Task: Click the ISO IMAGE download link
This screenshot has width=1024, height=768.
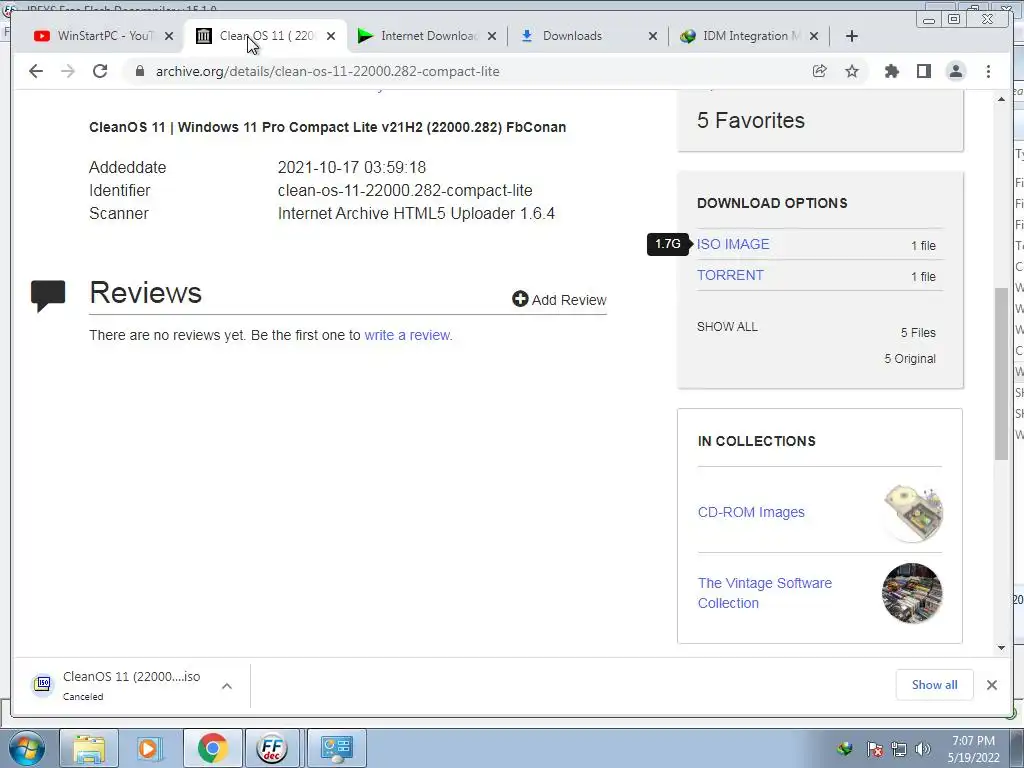Action: coord(733,244)
